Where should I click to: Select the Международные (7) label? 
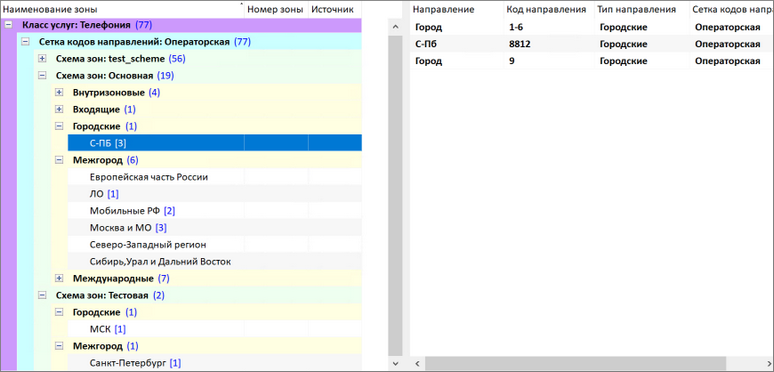click(121, 278)
